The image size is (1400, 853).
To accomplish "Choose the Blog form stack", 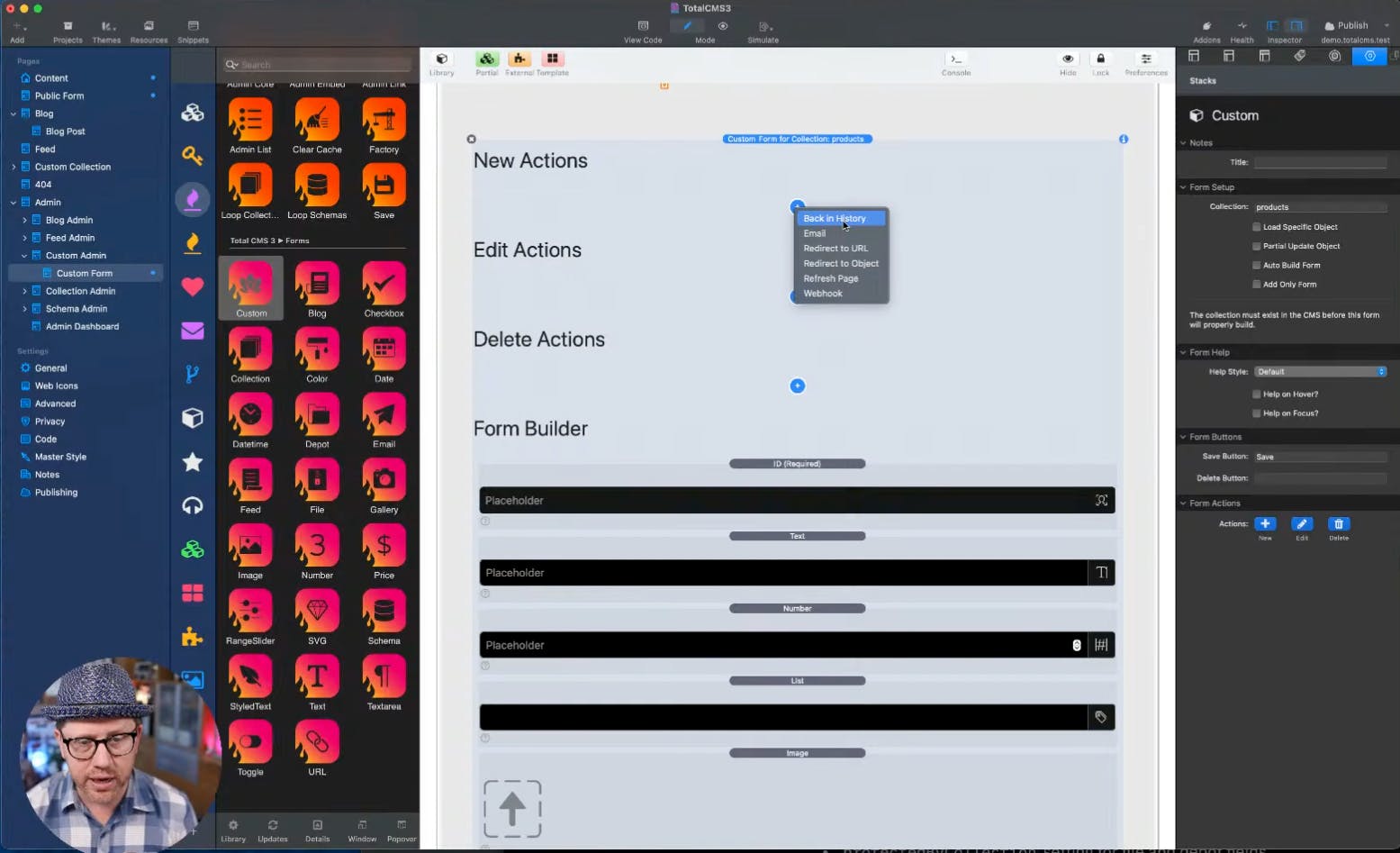I will click(317, 285).
